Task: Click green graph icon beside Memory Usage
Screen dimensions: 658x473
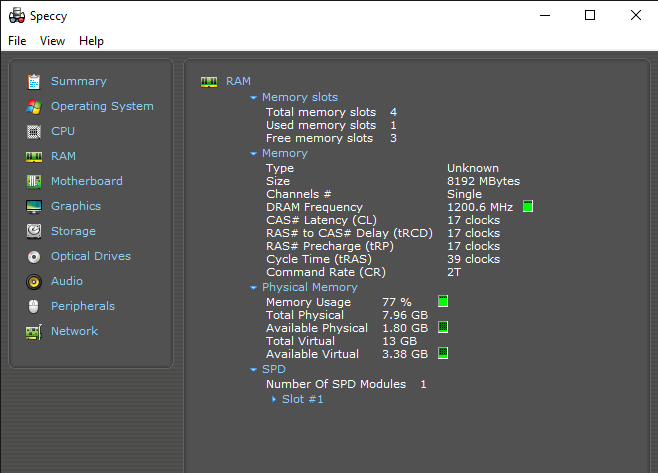Action: click(x=443, y=301)
